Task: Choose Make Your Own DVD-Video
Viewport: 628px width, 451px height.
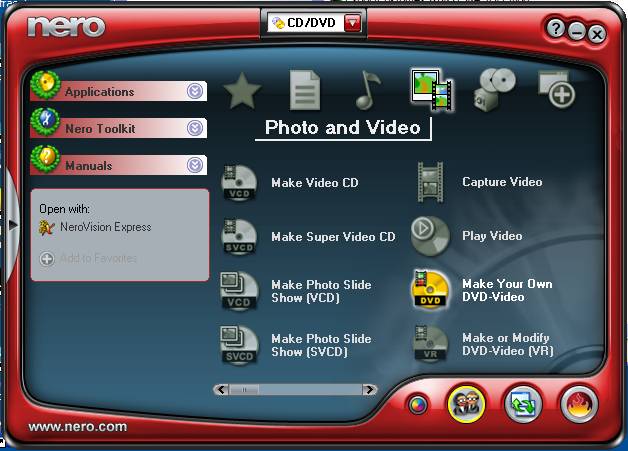Action: [x=507, y=290]
